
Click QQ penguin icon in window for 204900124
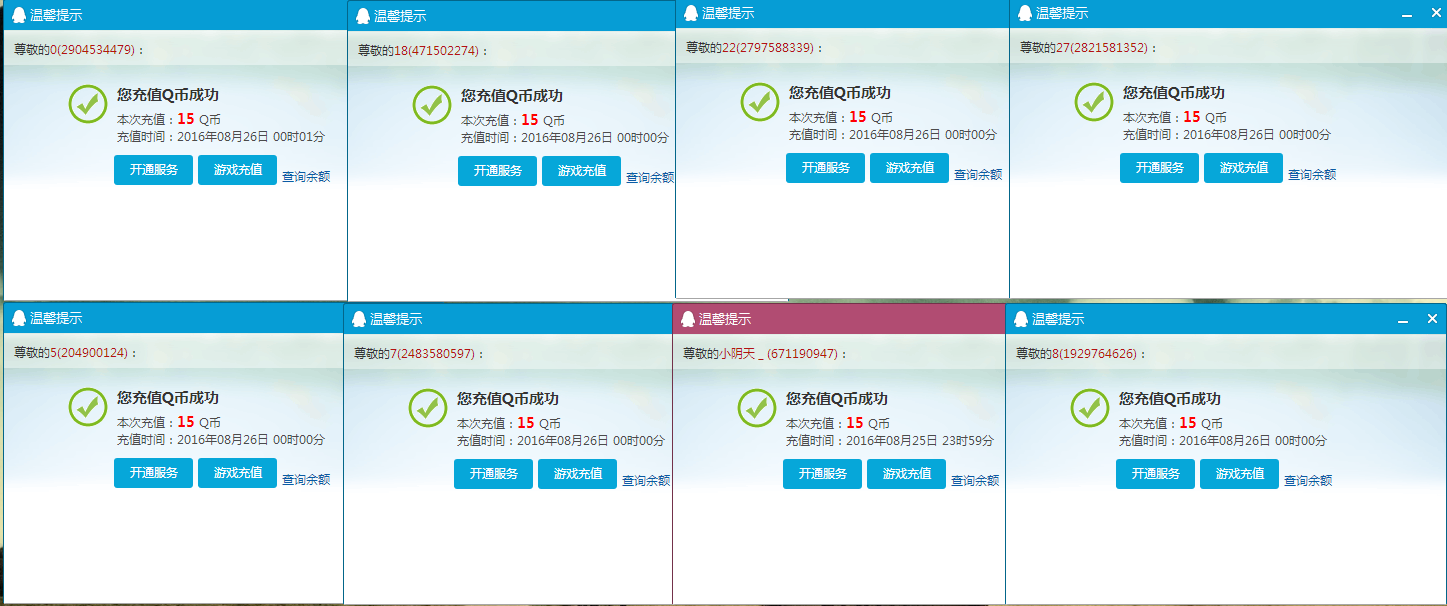[18, 318]
